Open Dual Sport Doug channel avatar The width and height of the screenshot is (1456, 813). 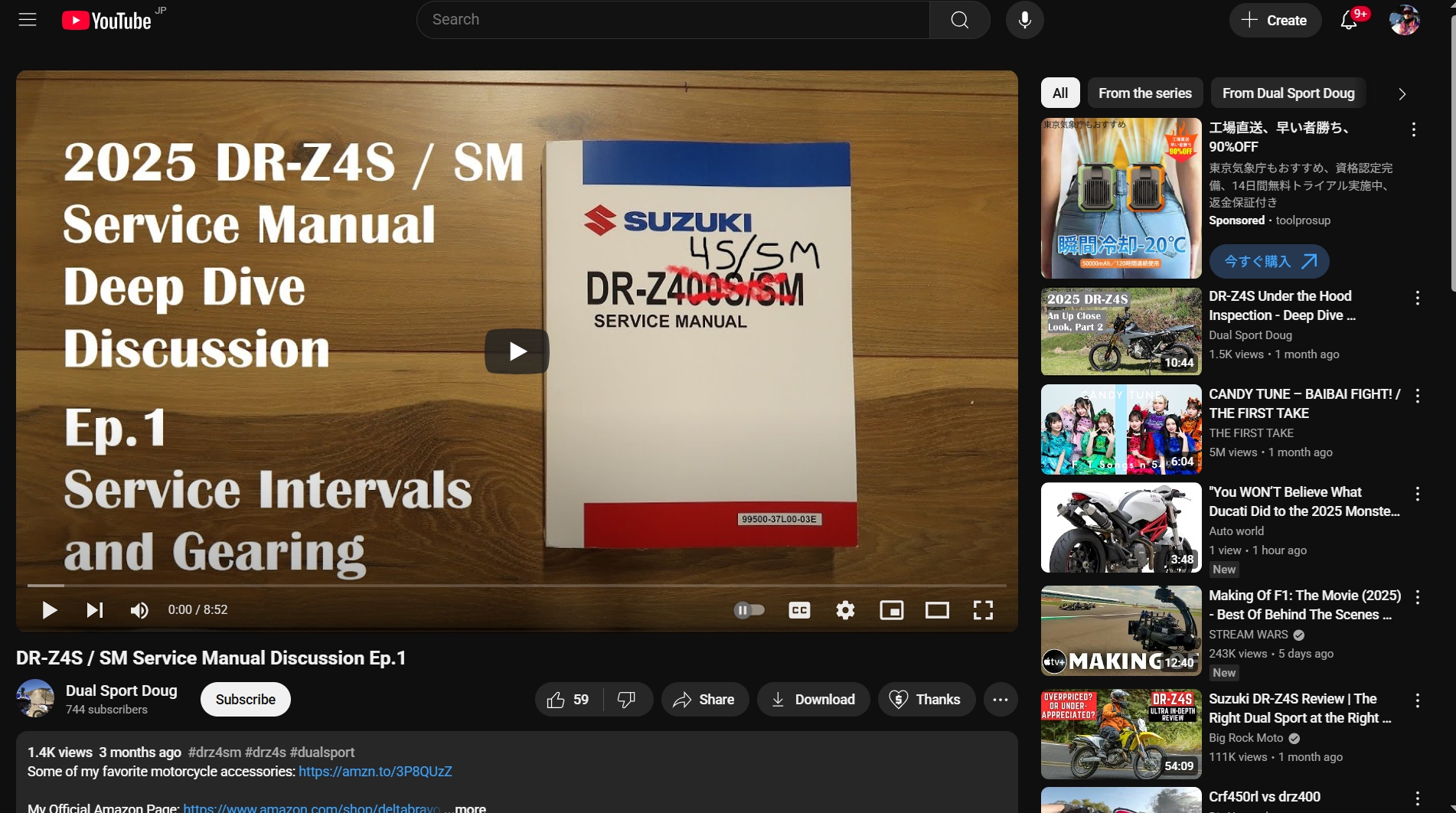35,698
